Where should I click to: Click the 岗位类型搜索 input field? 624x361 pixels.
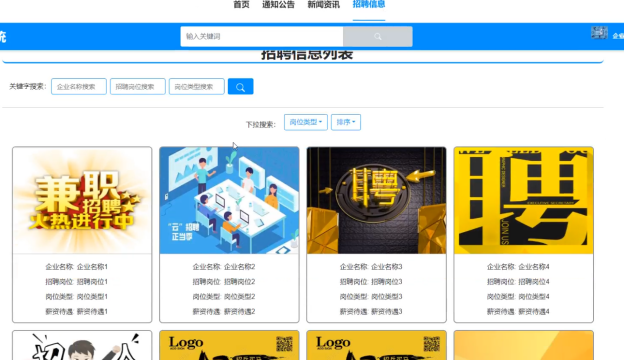(197, 87)
